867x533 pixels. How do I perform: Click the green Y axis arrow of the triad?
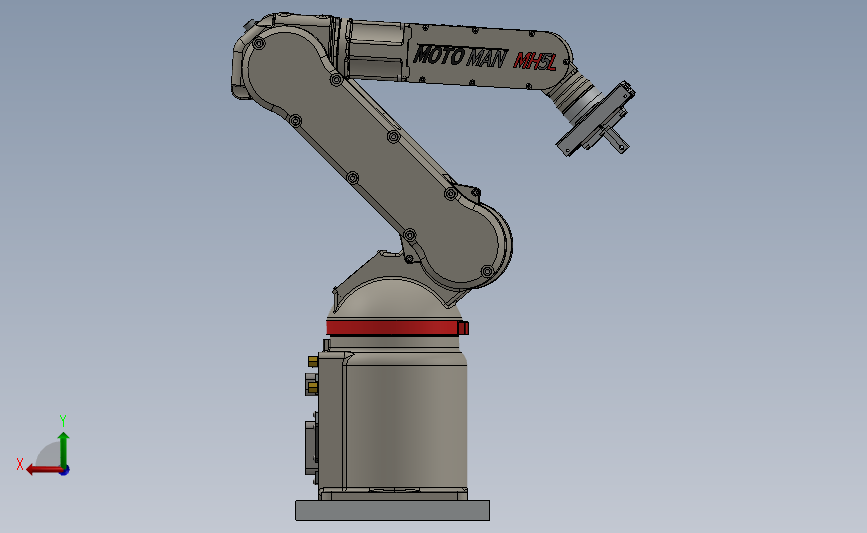pyautogui.click(x=64, y=449)
